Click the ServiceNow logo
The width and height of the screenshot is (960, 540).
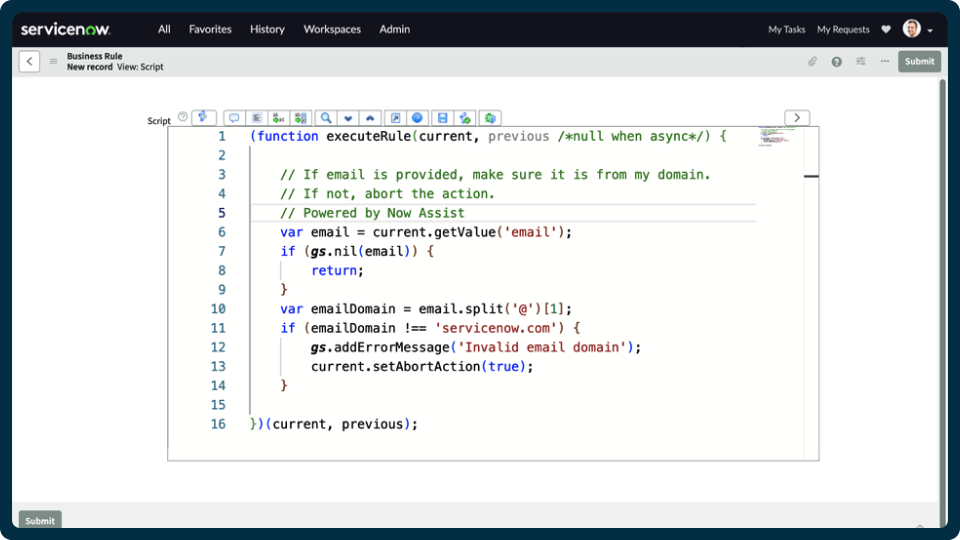[66, 29]
